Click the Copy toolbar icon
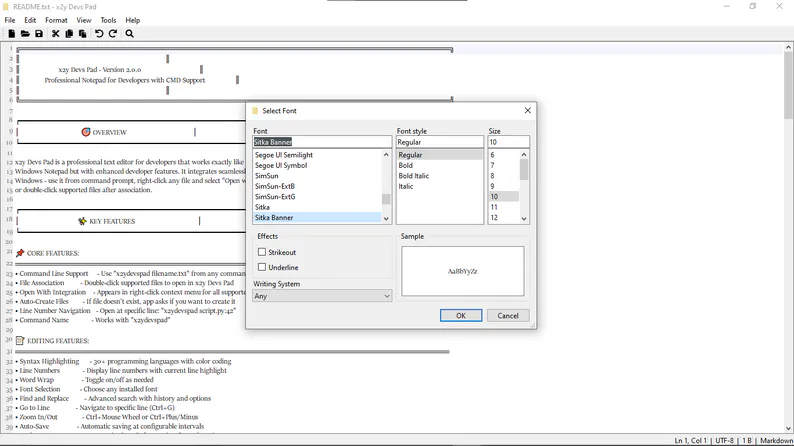 (x=69, y=34)
